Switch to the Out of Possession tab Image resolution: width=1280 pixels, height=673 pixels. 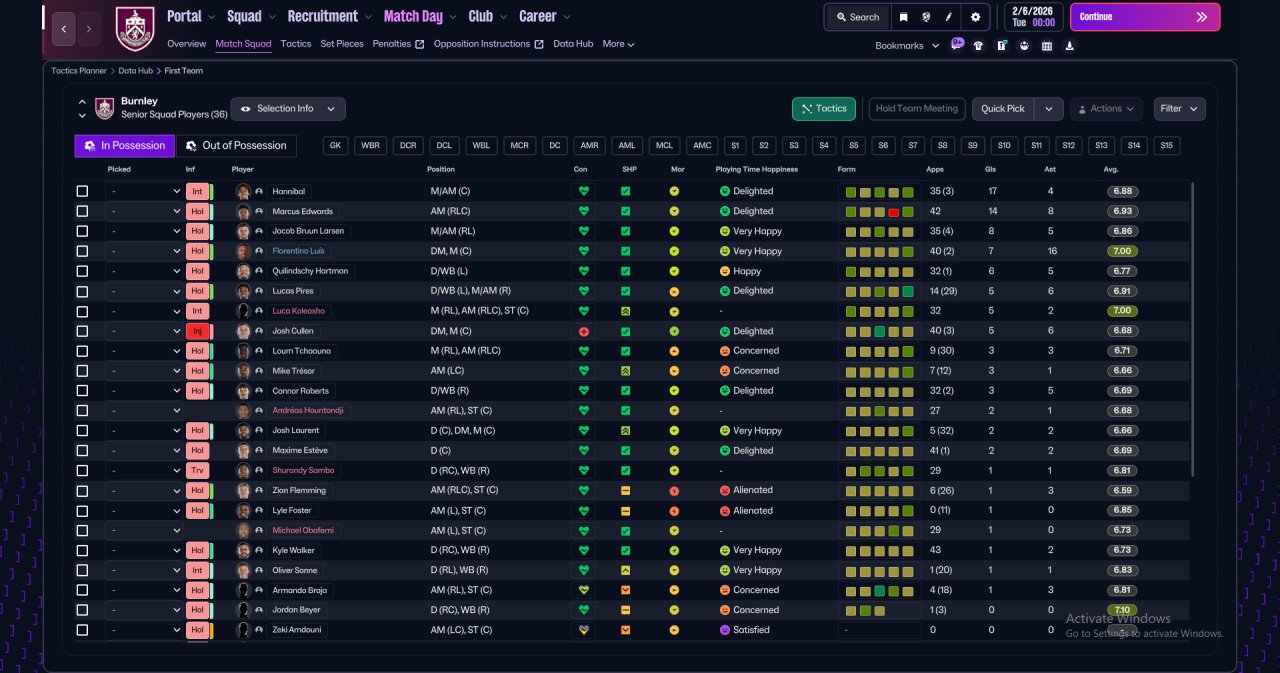[x=237, y=146]
